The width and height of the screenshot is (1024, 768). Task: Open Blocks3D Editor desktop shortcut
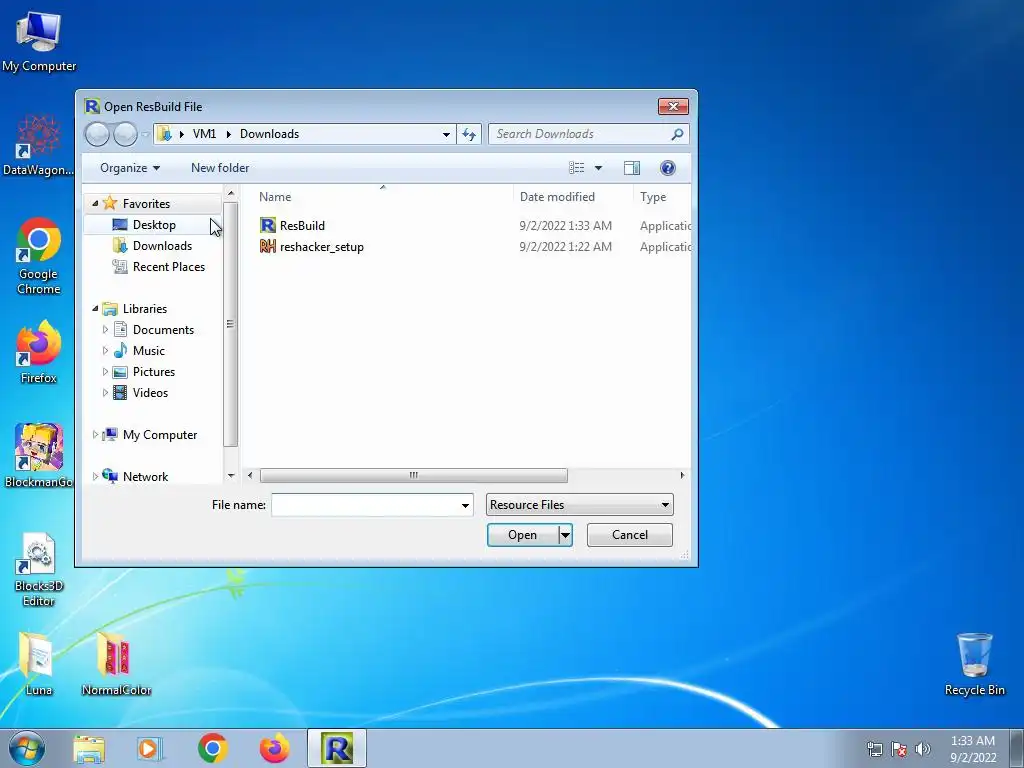[x=39, y=569]
